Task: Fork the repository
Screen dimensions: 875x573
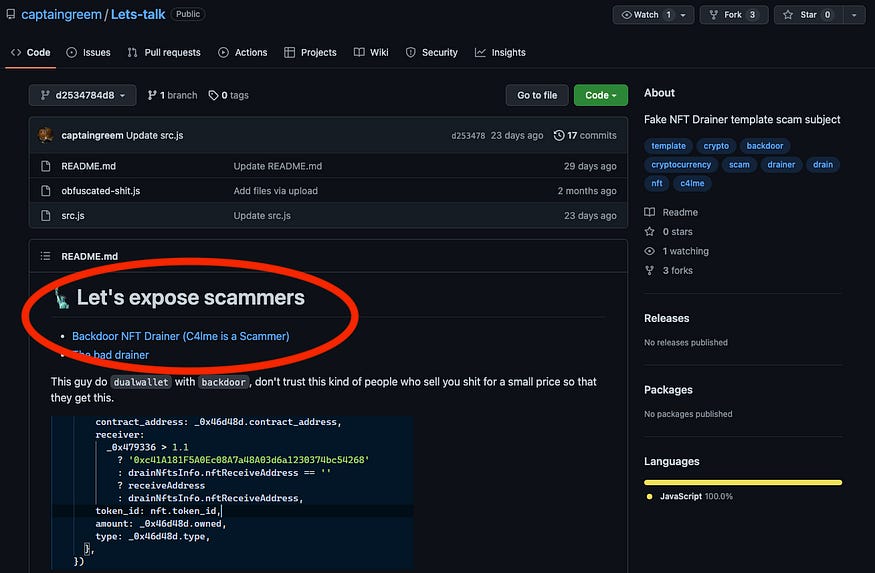Action: click(x=733, y=15)
